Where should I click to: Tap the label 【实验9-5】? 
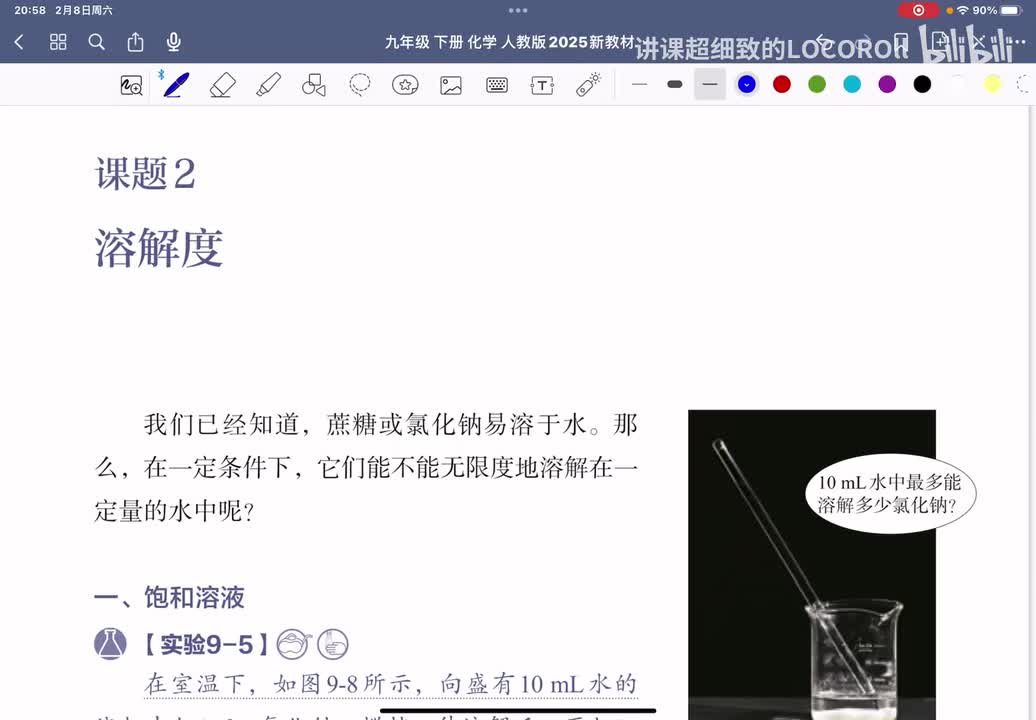[x=206, y=644]
